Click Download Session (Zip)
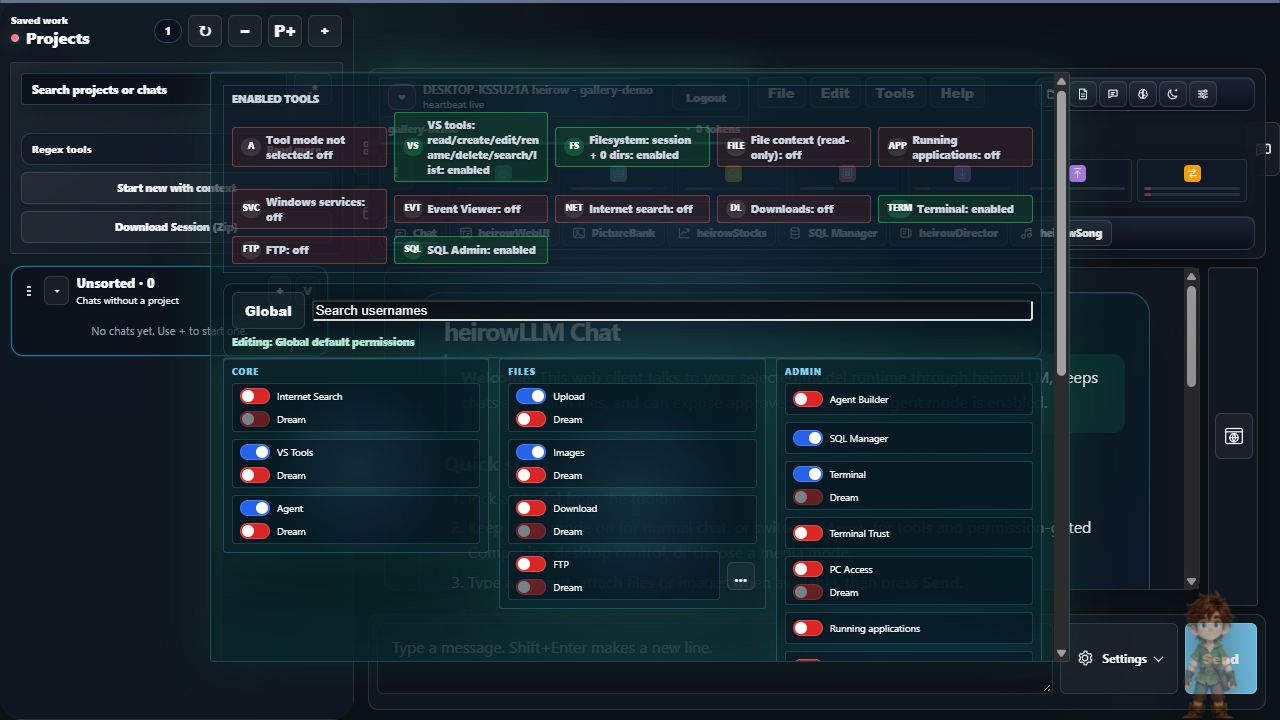1280x720 pixels. 176,227
